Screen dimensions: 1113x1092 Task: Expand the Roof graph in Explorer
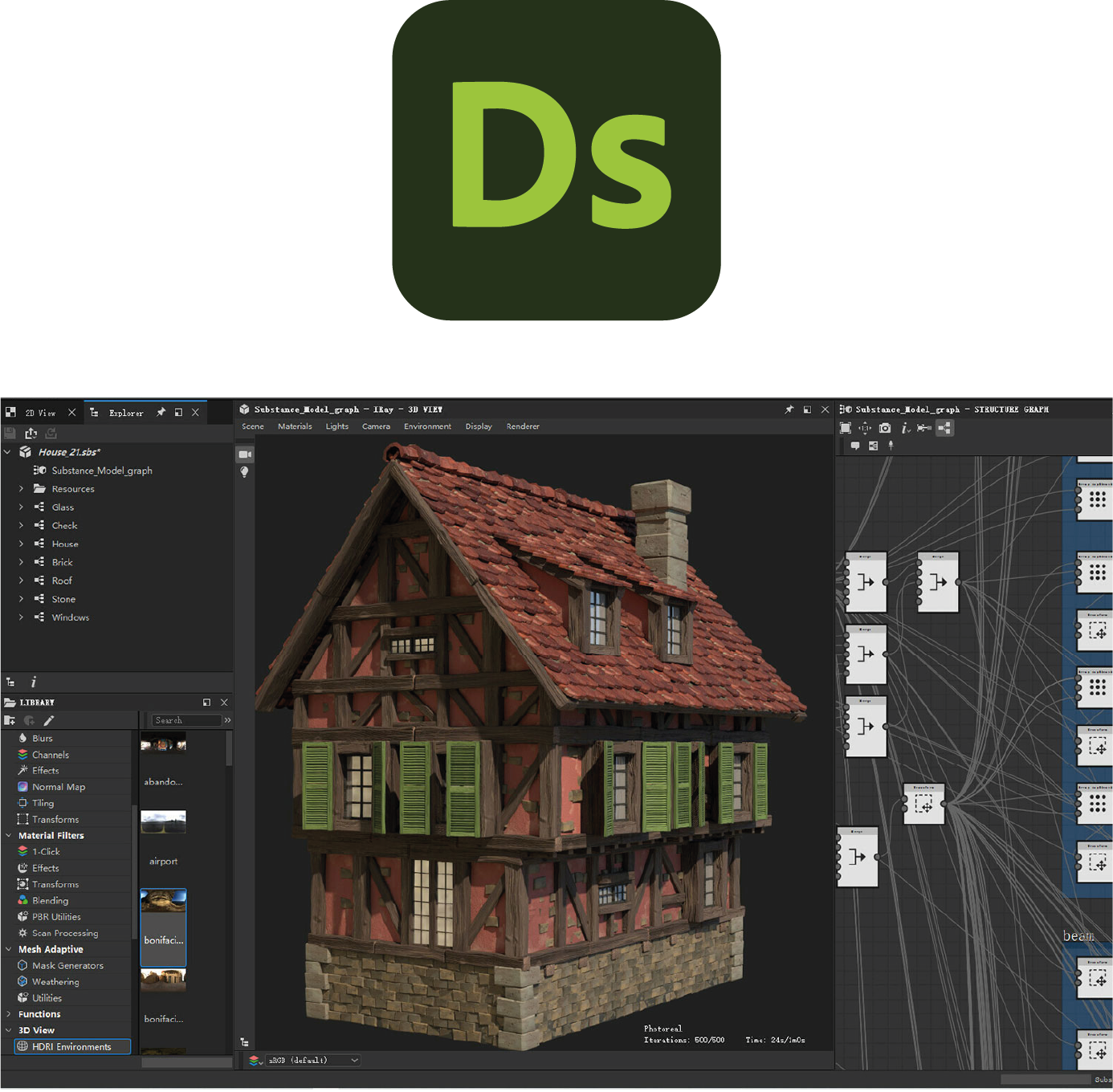[x=21, y=581]
